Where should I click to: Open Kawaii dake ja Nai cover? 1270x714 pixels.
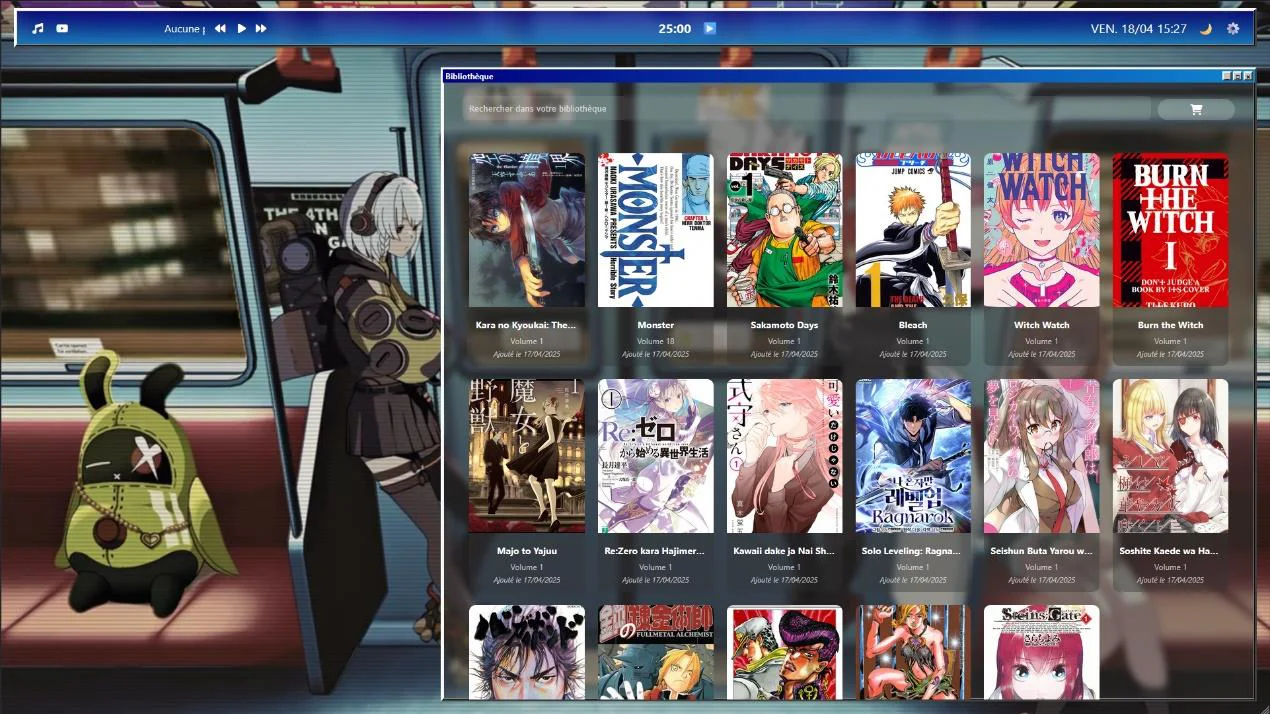(784, 456)
